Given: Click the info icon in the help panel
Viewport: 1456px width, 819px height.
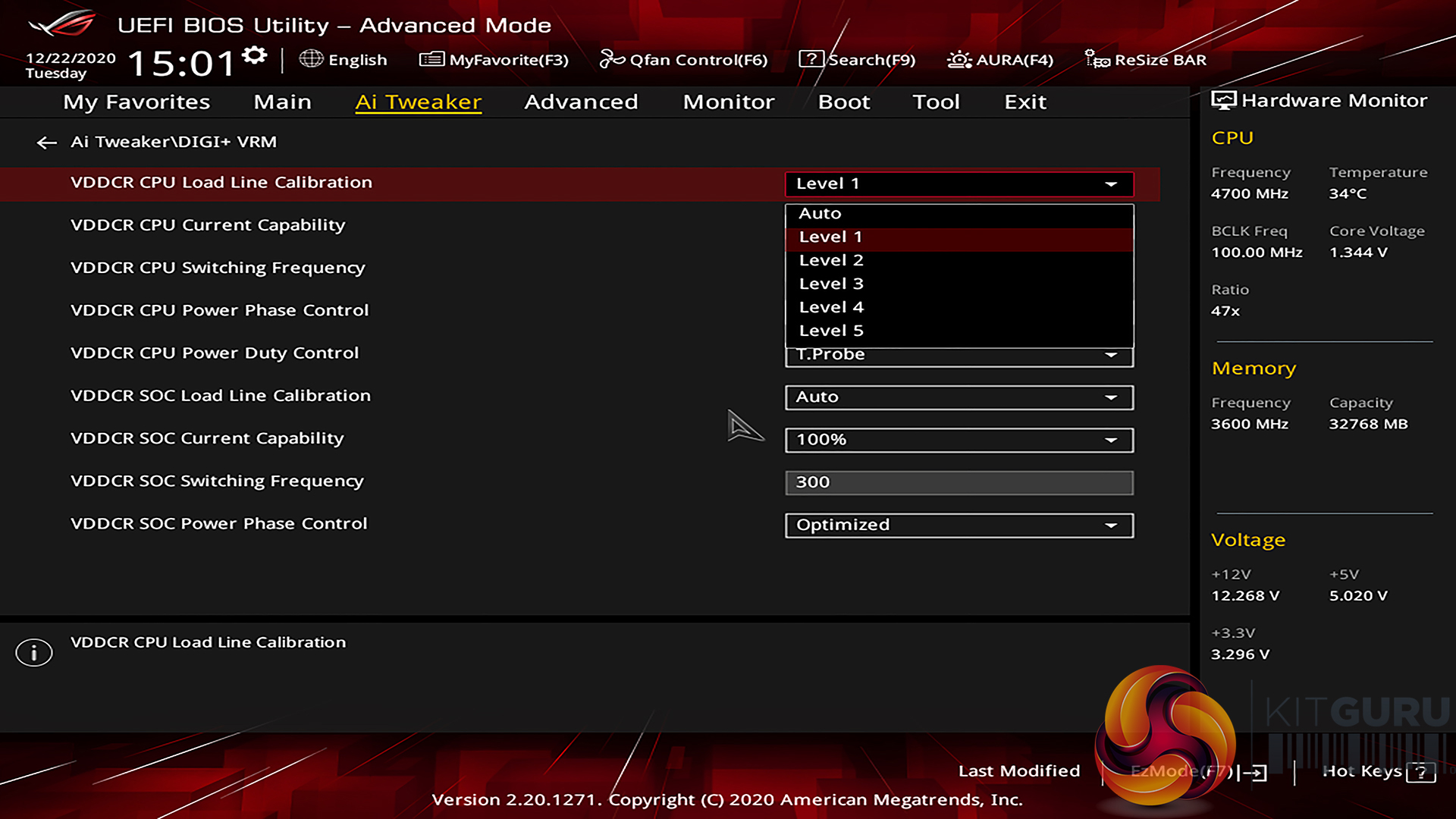Looking at the screenshot, I should click(x=34, y=652).
